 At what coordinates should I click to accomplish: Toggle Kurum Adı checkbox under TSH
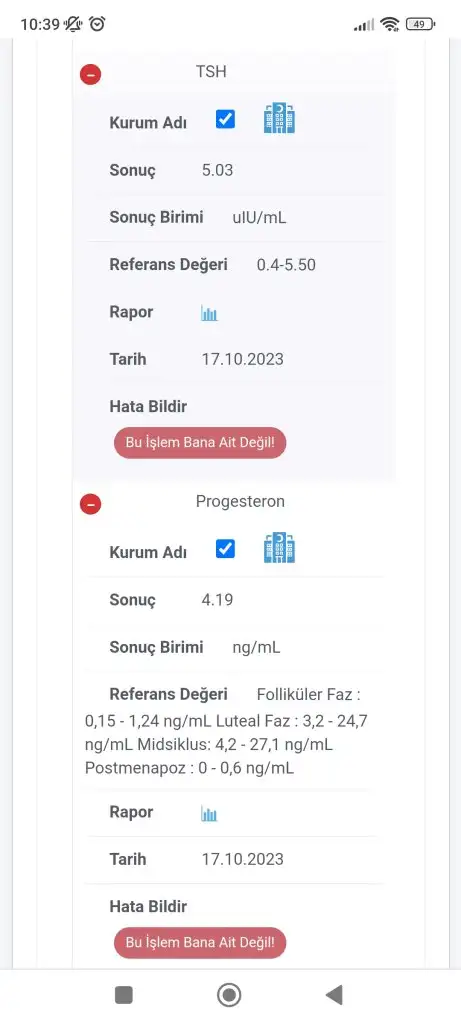(225, 120)
